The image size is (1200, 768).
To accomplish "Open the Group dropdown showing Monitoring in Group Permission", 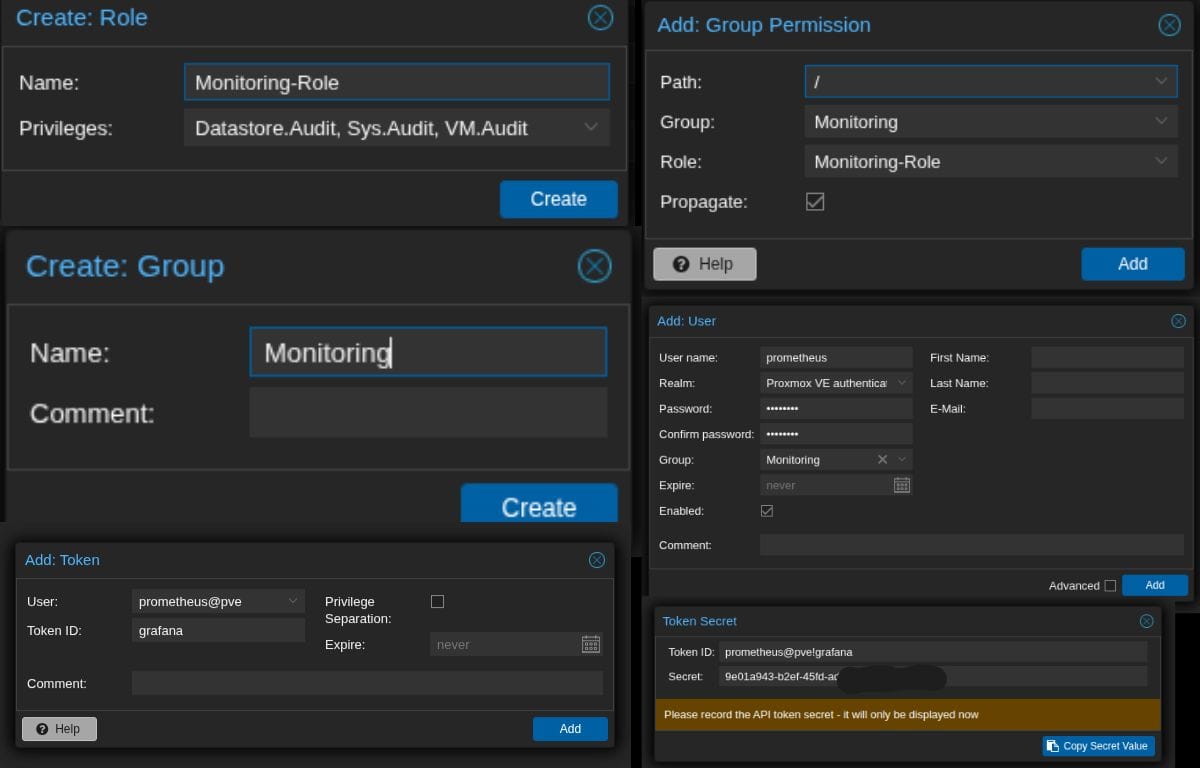I will (1161, 121).
